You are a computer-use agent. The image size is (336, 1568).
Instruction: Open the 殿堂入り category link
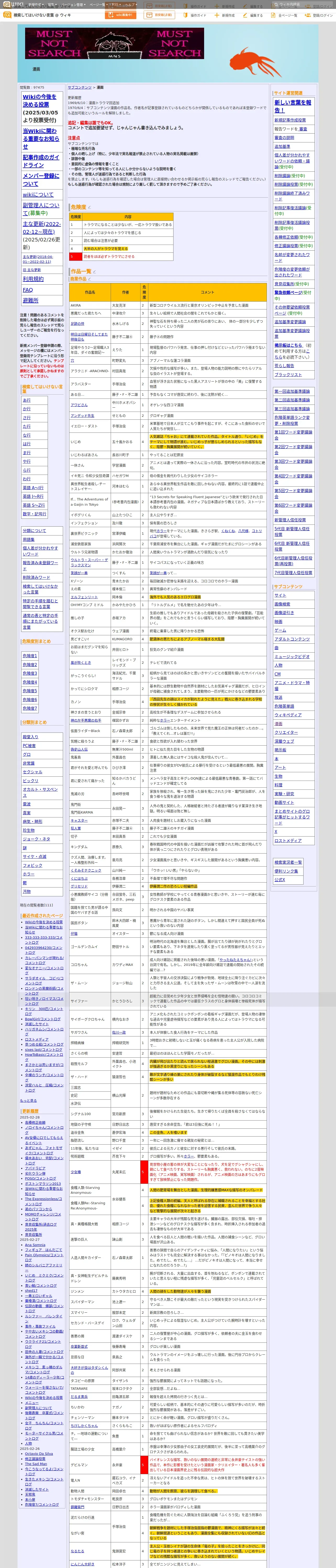tap(31, 737)
